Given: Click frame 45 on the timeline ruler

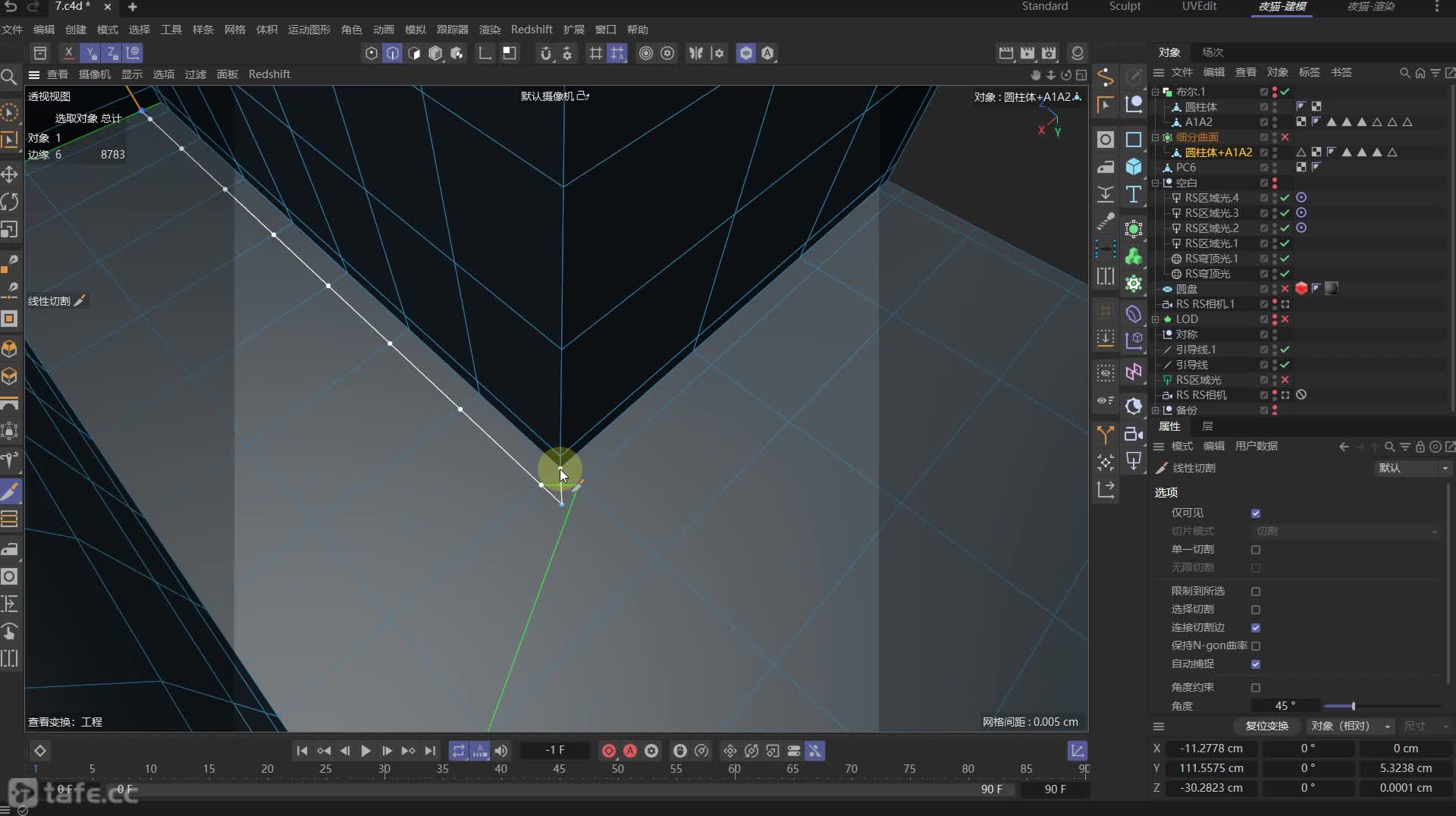Looking at the screenshot, I should [x=559, y=769].
